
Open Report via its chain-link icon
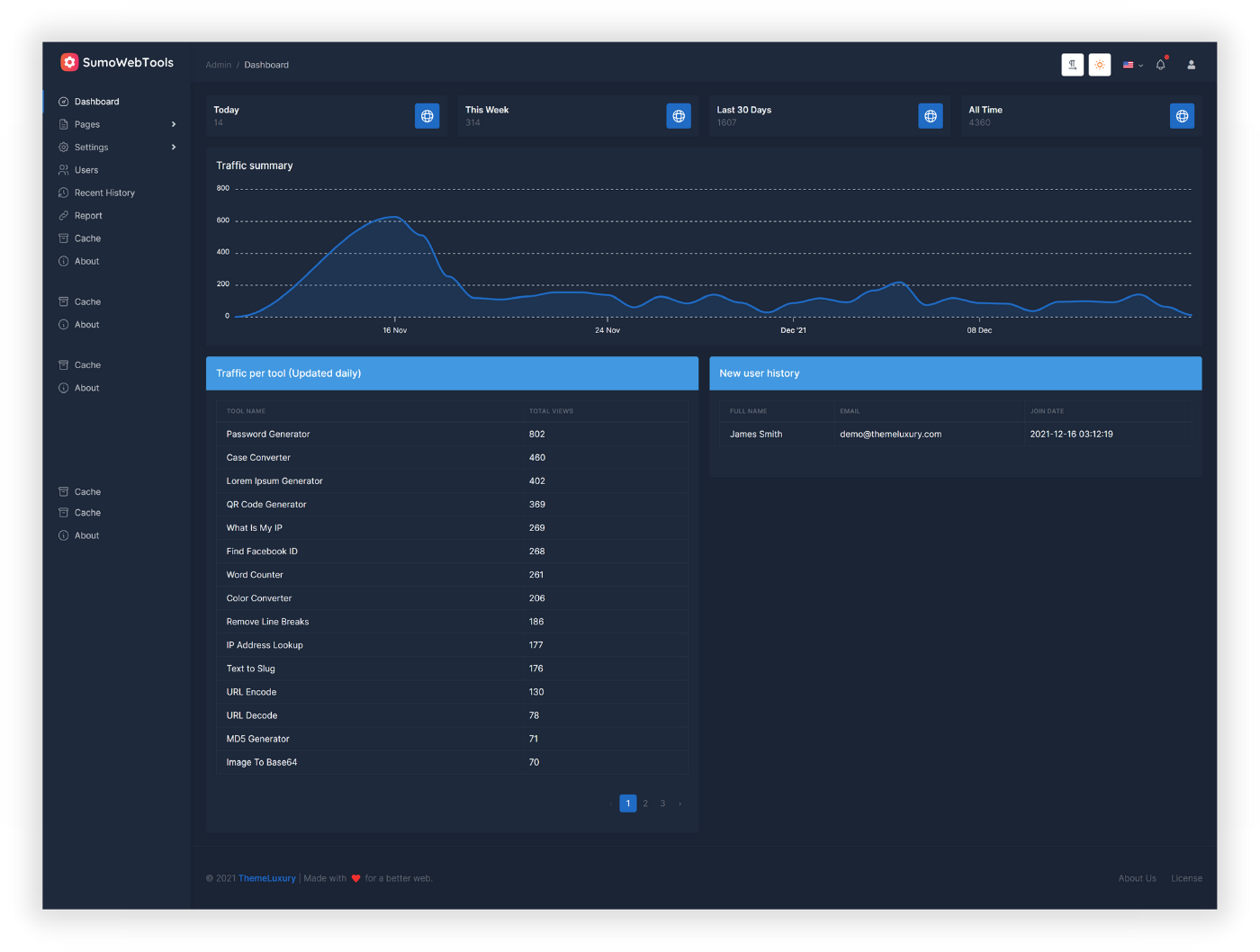pyautogui.click(x=64, y=216)
